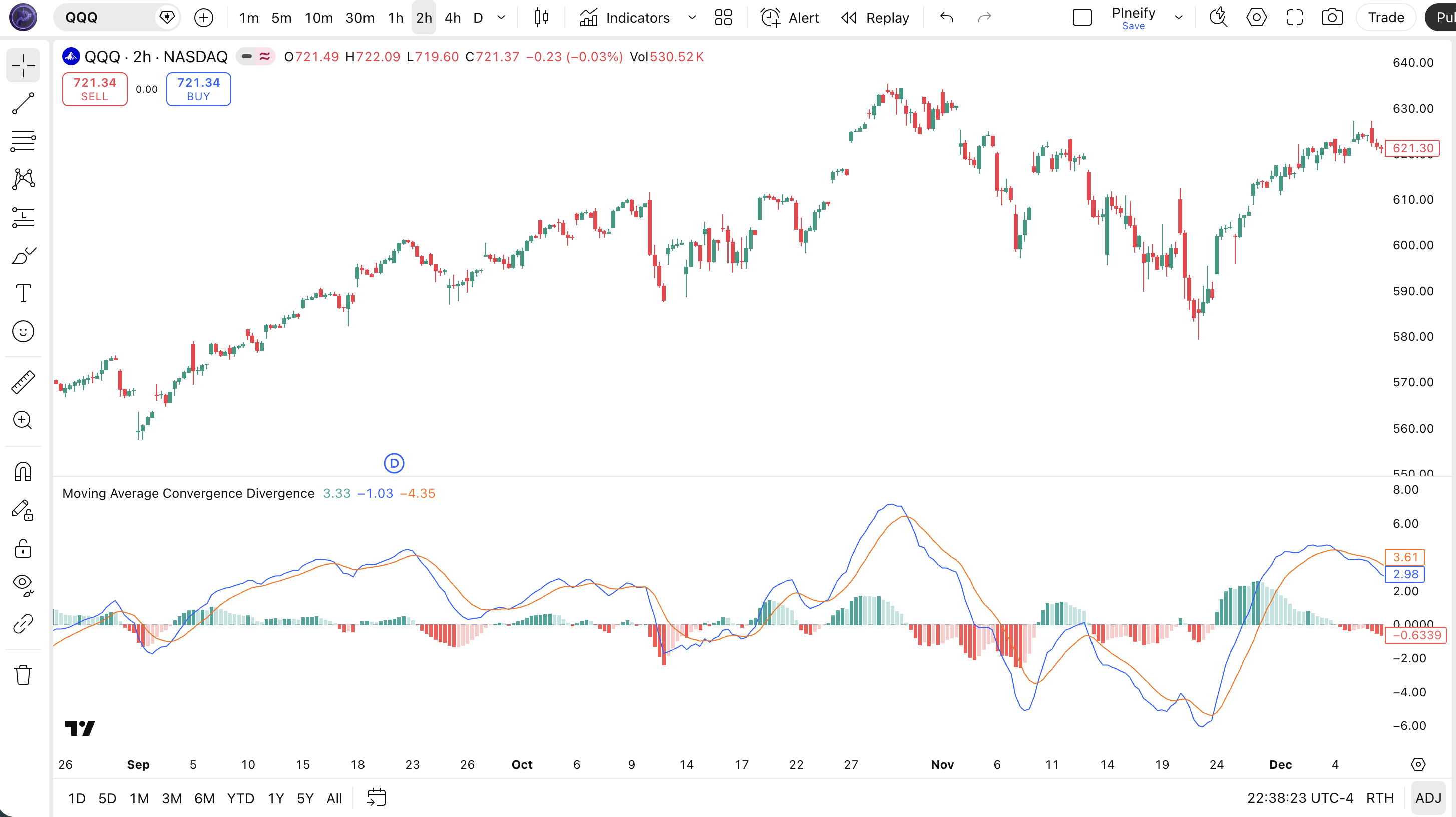Set the date range to 5D

pos(107,798)
